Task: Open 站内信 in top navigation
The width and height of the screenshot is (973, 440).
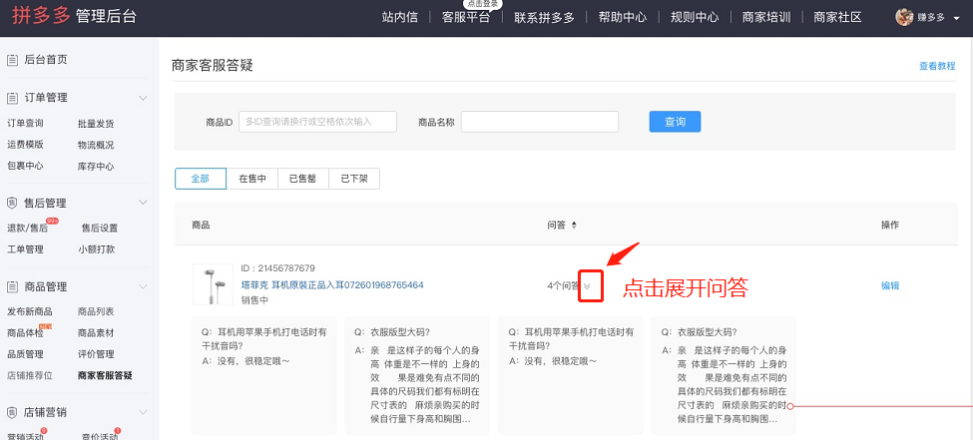Action: click(x=400, y=17)
